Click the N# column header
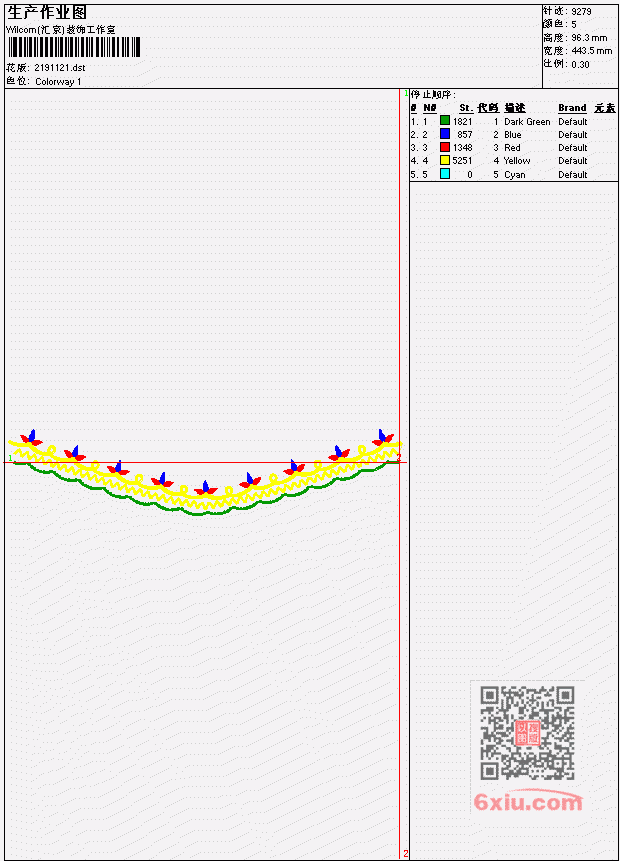The width and height of the screenshot is (620, 861). coord(429,108)
